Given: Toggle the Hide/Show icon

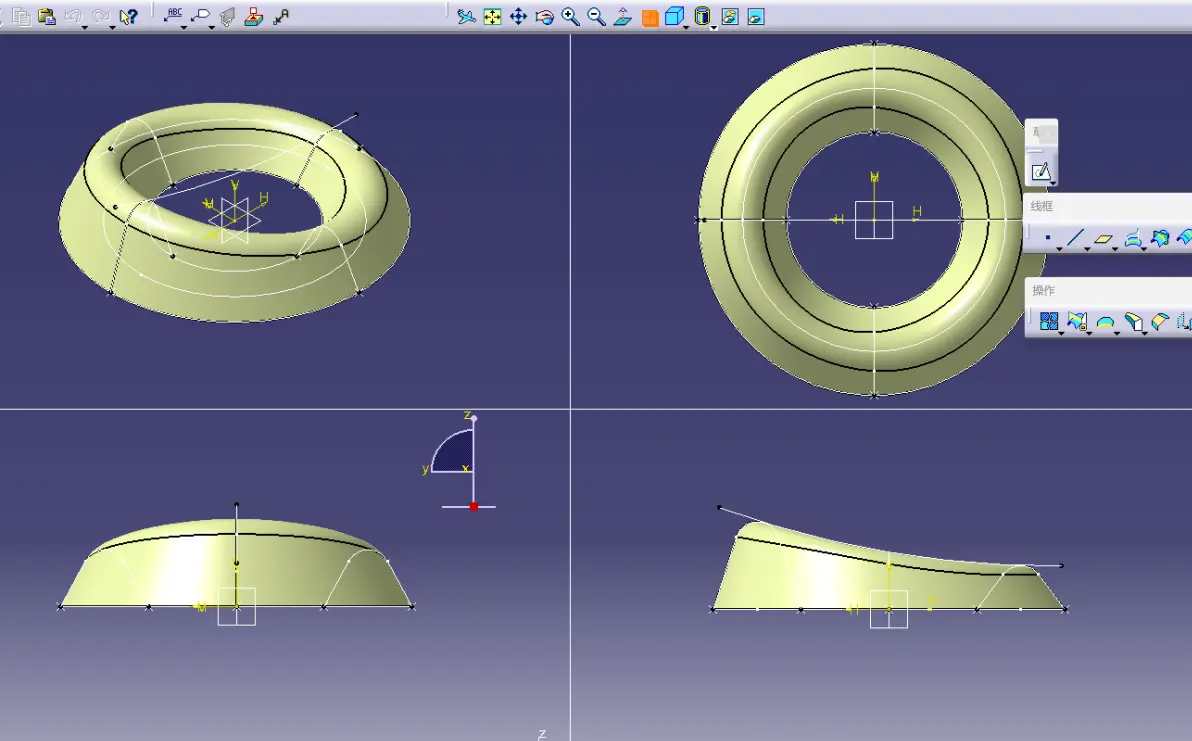Looking at the screenshot, I should pyautogui.click(x=730, y=17).
